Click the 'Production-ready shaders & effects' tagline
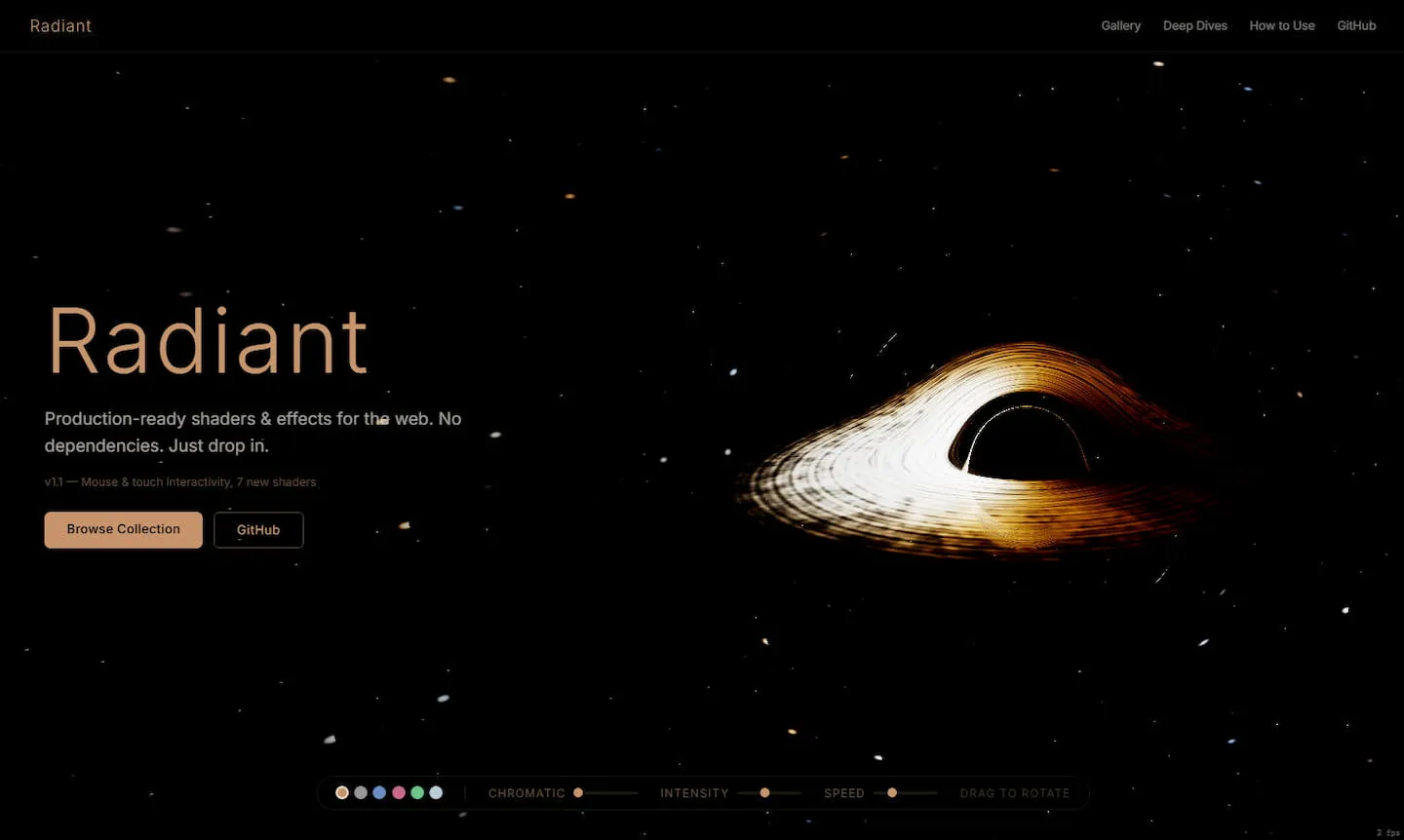 tap(253, 432)
